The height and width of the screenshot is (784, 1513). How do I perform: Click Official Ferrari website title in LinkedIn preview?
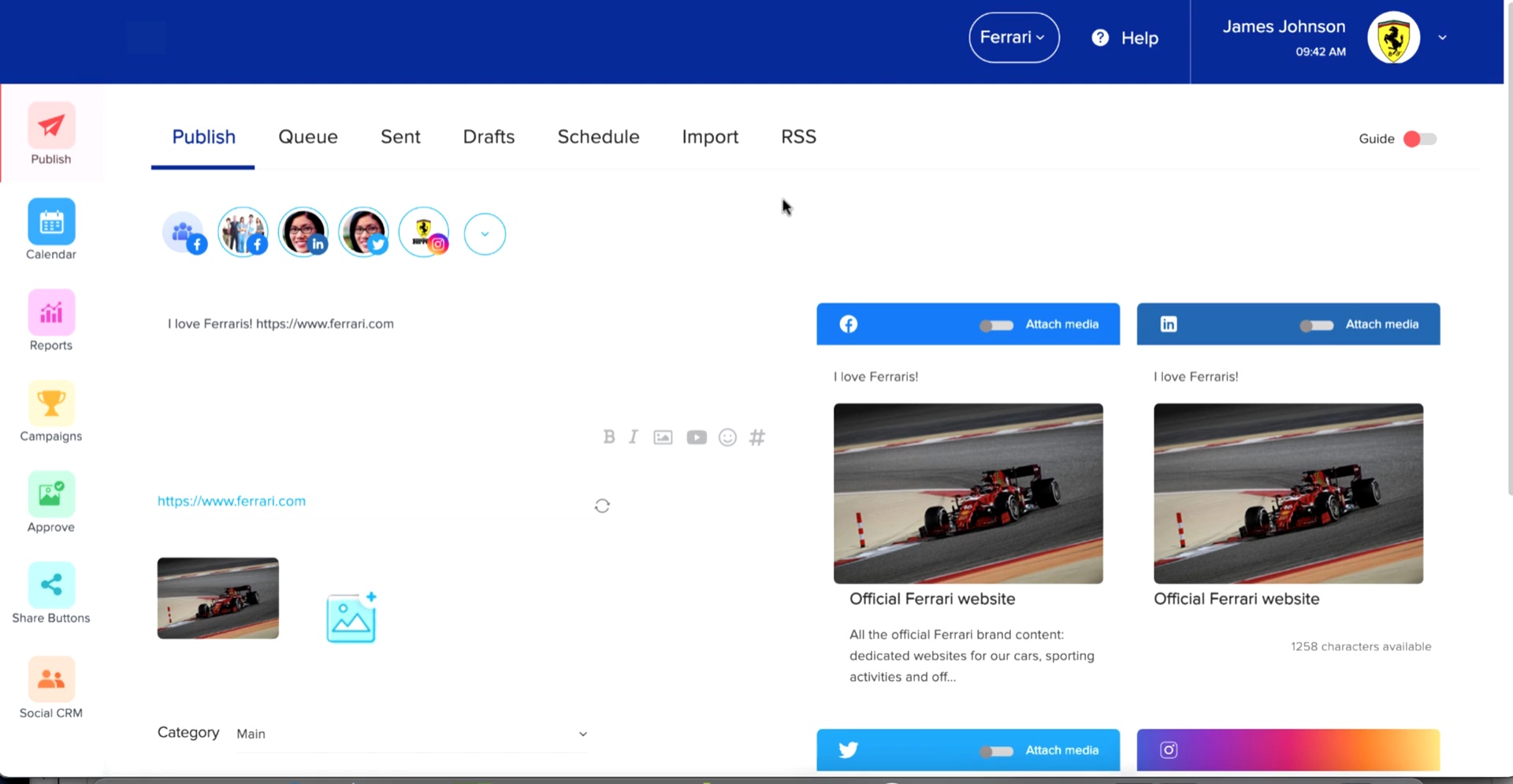(x=1236, y=599)
